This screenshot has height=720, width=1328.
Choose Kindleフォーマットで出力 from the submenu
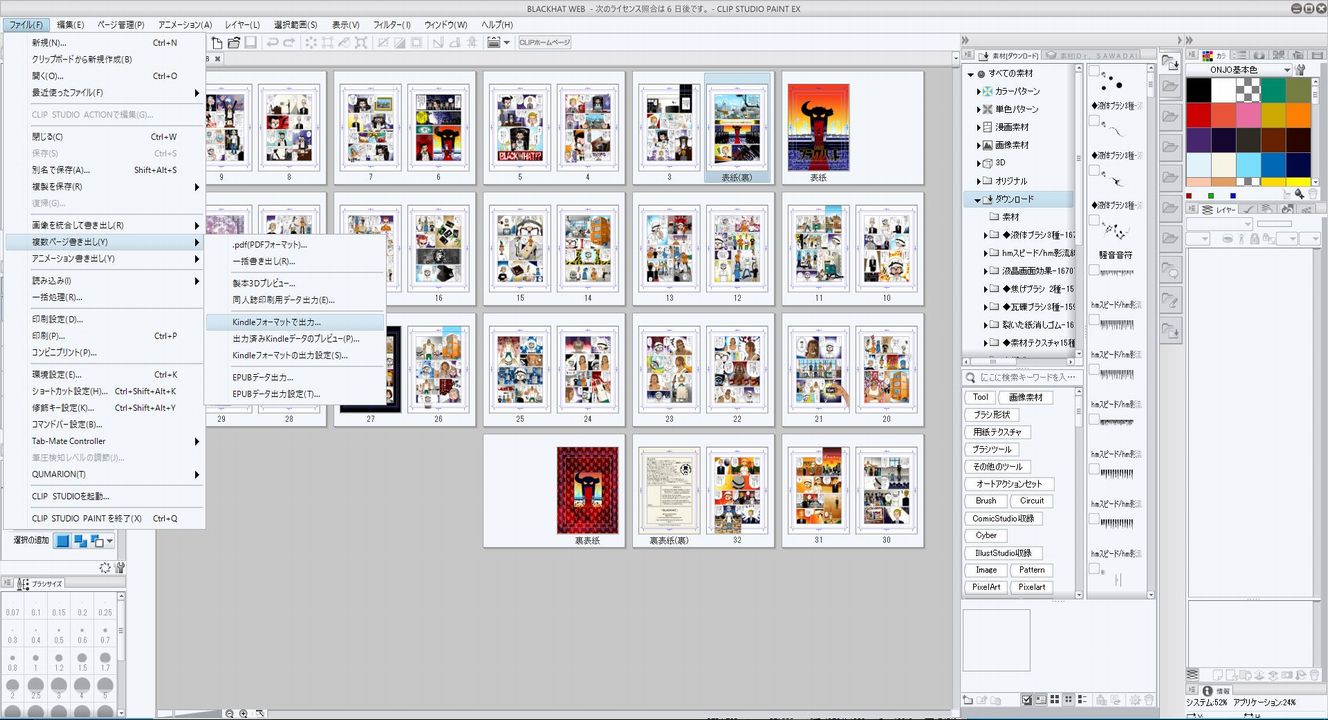pos(276,322)
